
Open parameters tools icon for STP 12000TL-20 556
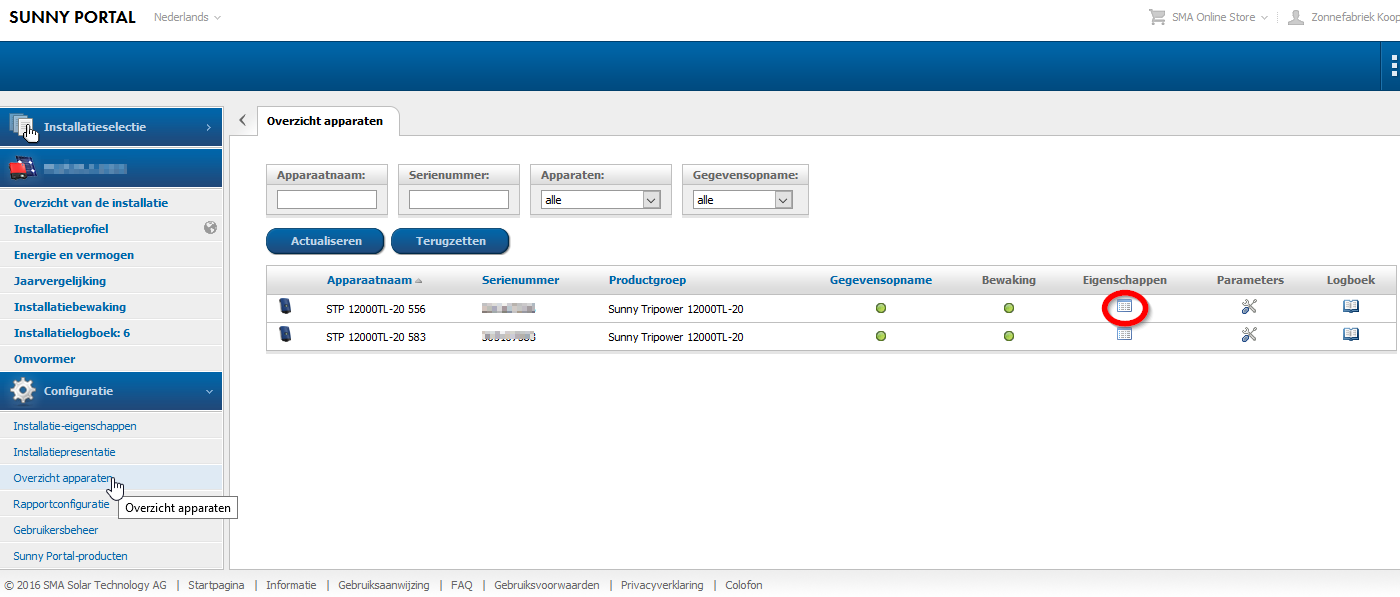(1249, 307)
